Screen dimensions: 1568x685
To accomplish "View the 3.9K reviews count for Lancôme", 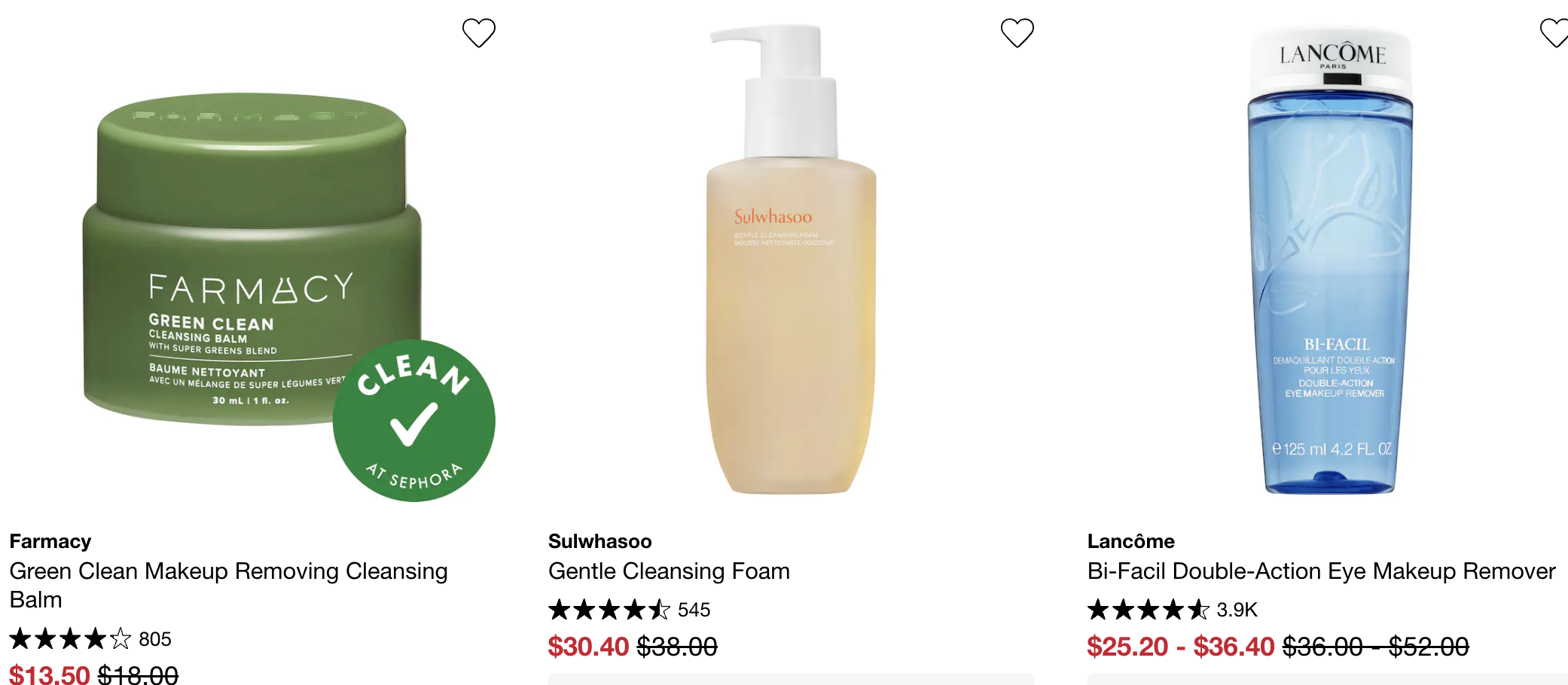I will 1237,610.
